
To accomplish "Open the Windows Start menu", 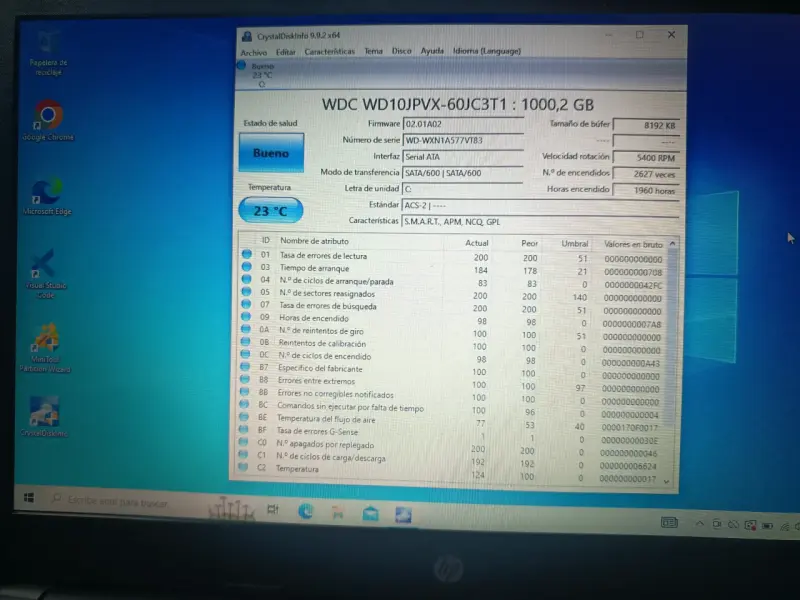I will click(x=29, y=497).
